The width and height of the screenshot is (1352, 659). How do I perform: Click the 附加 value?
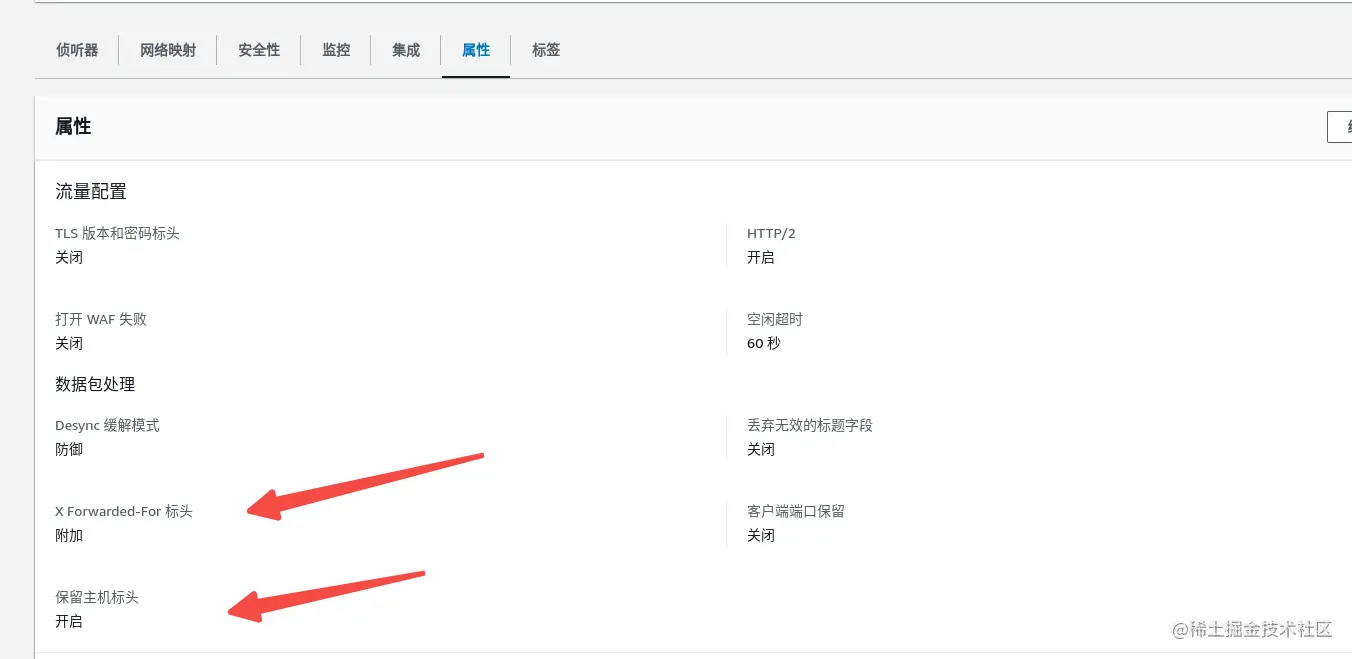69,535
